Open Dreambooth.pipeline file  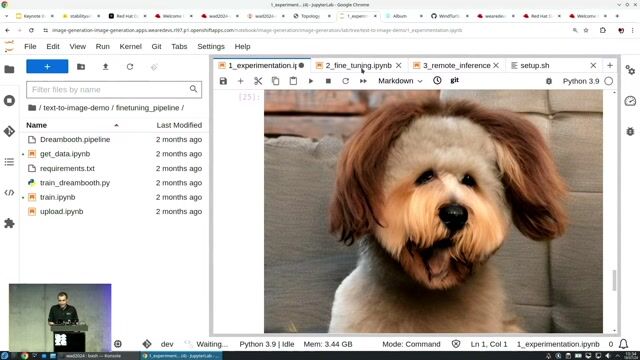pyautogui.click(x=75, y=140)
